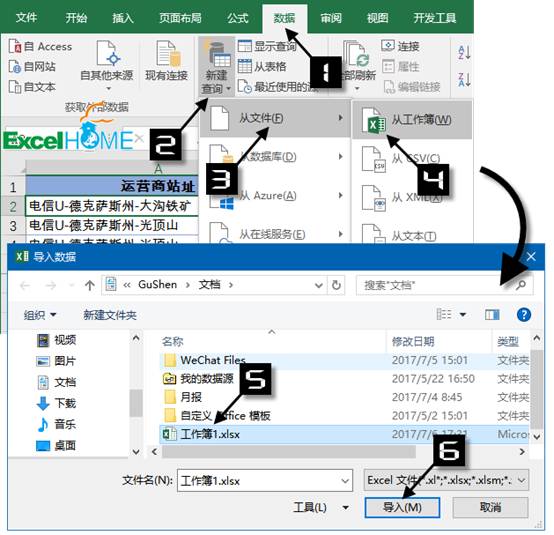This screenshot has height=535, width=554.
Task: Click the 自 Access import icon
Action: click(15, 46)
